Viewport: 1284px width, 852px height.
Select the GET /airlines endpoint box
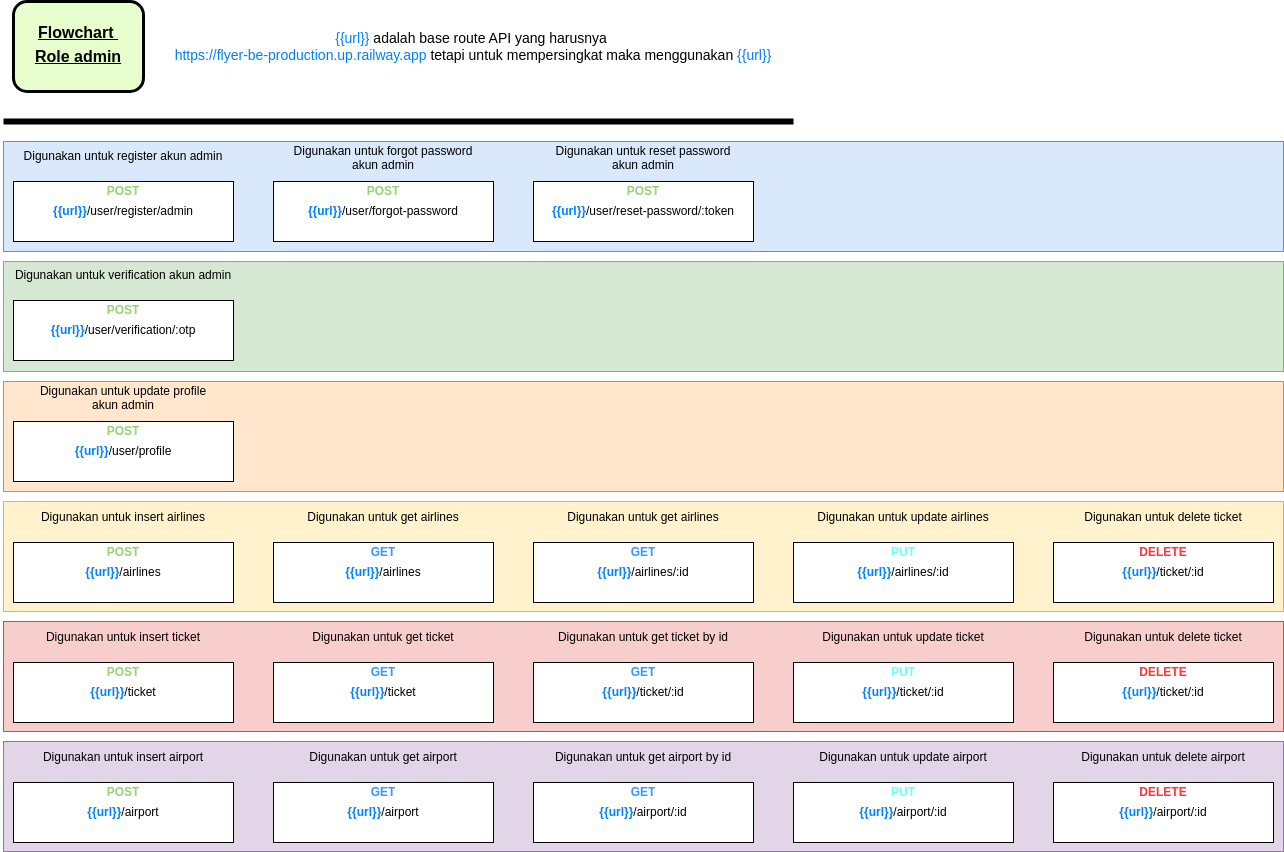pos(383,572)
